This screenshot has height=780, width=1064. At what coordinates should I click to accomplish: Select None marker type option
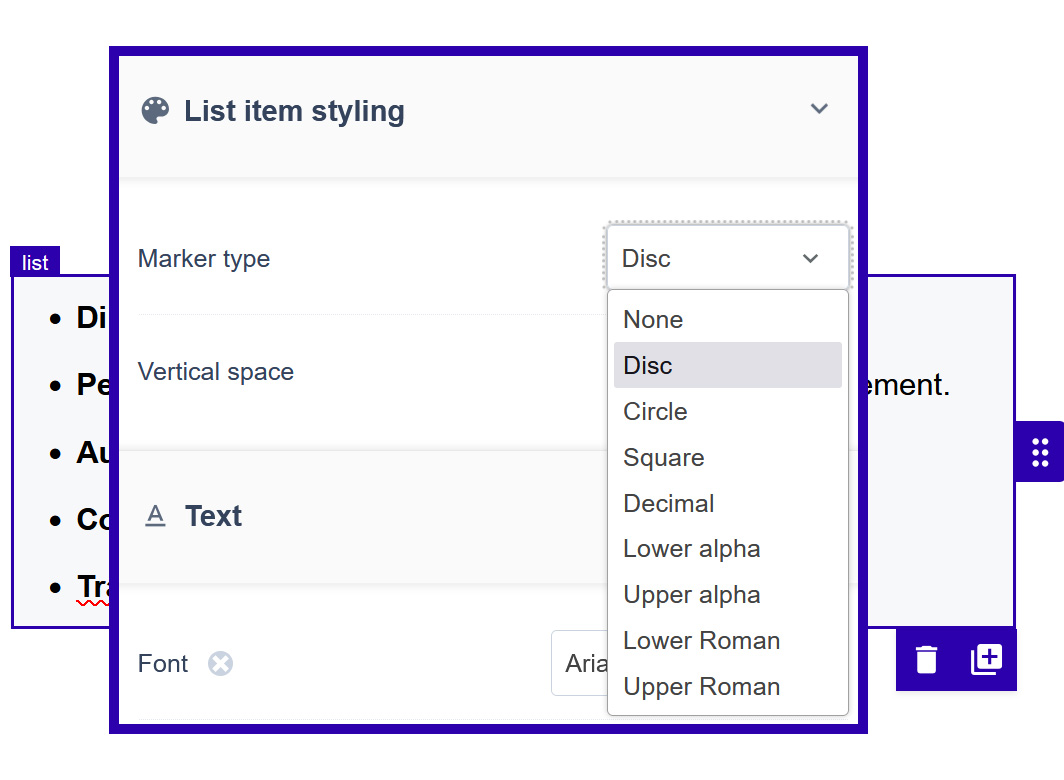pos(727,320)
